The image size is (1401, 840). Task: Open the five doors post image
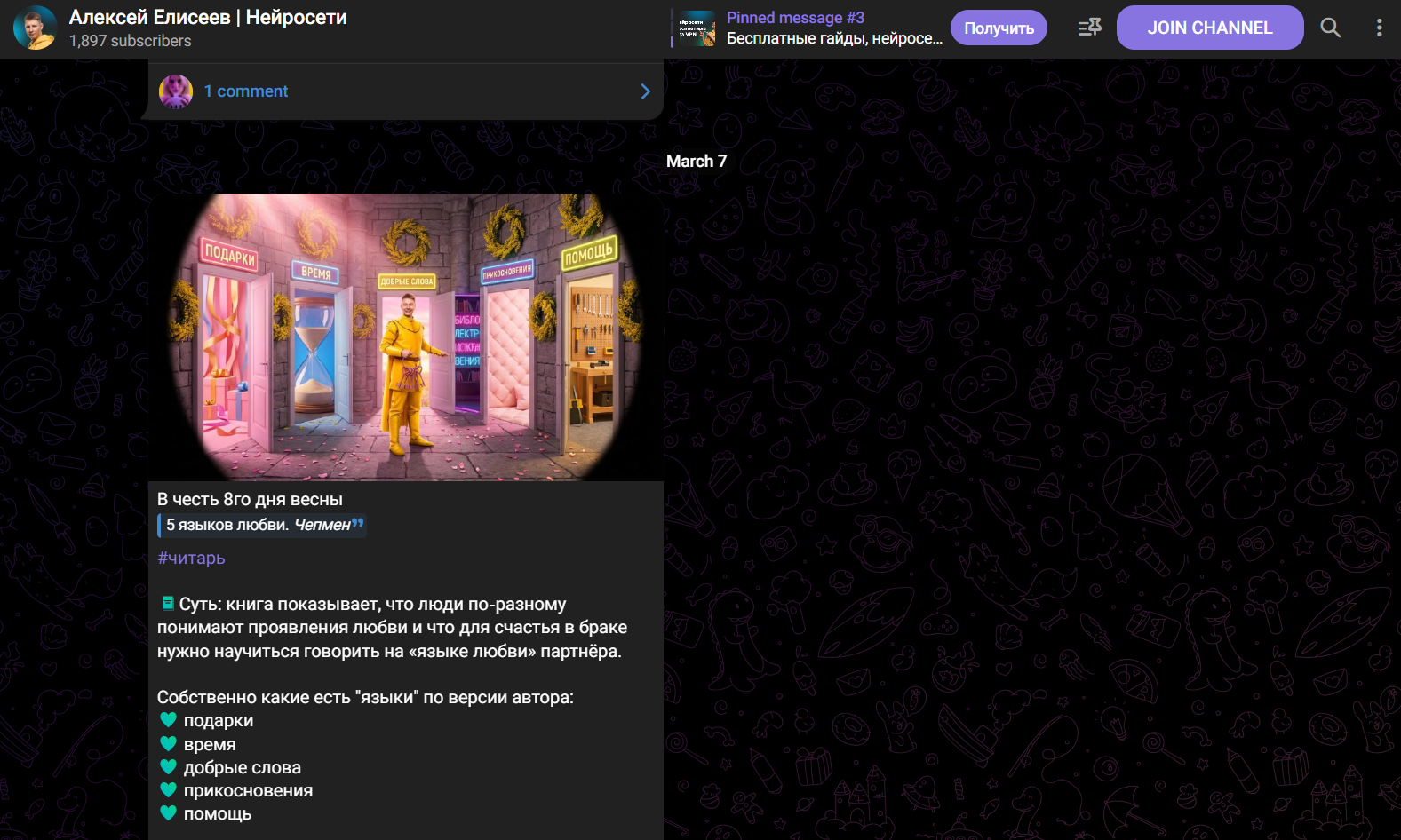point(406,337)
